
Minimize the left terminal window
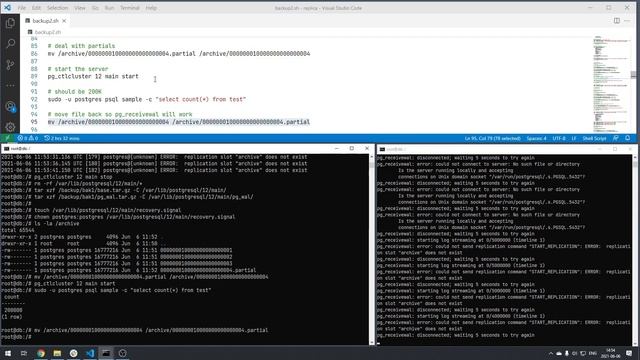(x=336, y=149)
